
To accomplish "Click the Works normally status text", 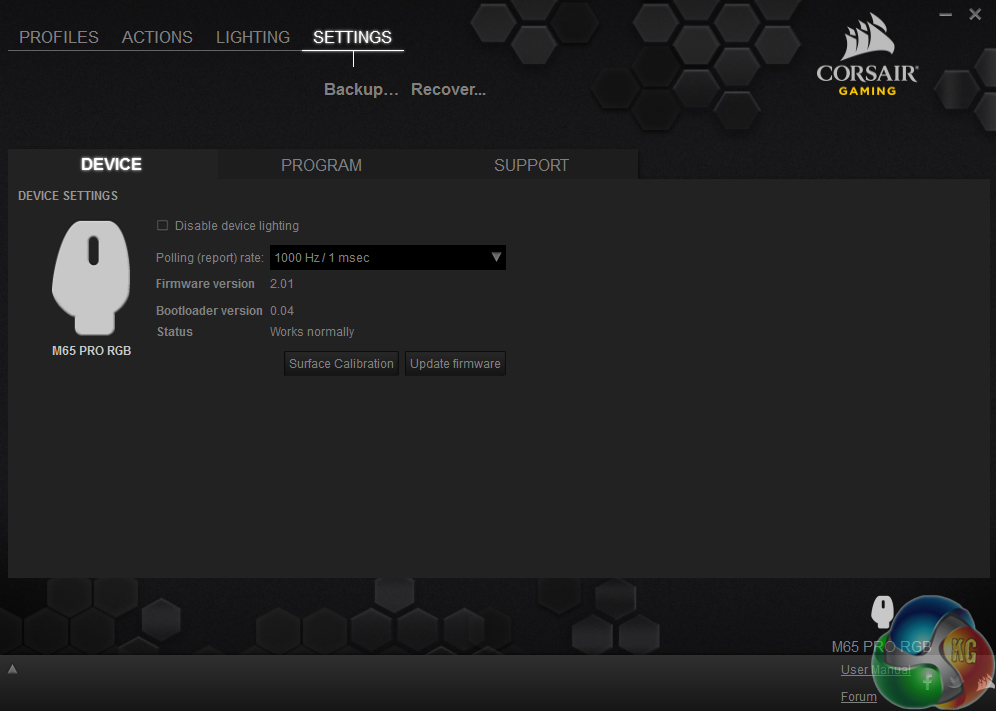I will click(312, 332).
